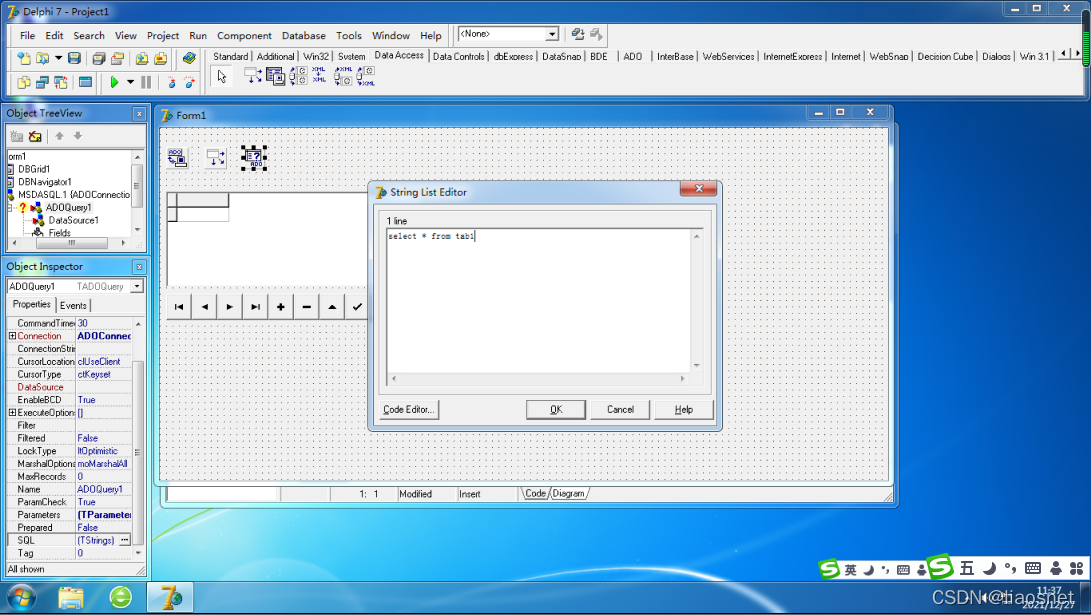Pick the XMLTransformClient component in palette
This screenshot has height=615, width=1091.
(366, 76)
